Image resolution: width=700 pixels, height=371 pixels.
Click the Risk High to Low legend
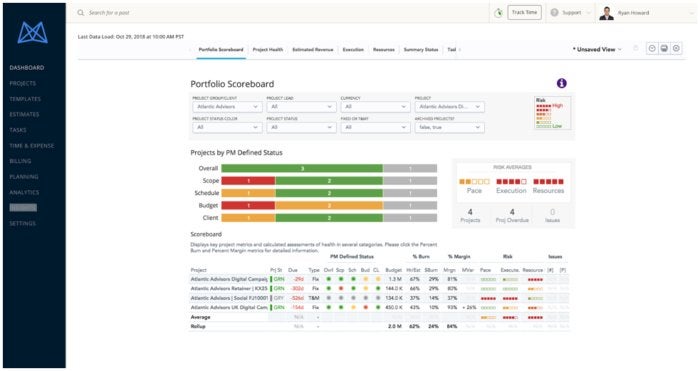[552, 113]
